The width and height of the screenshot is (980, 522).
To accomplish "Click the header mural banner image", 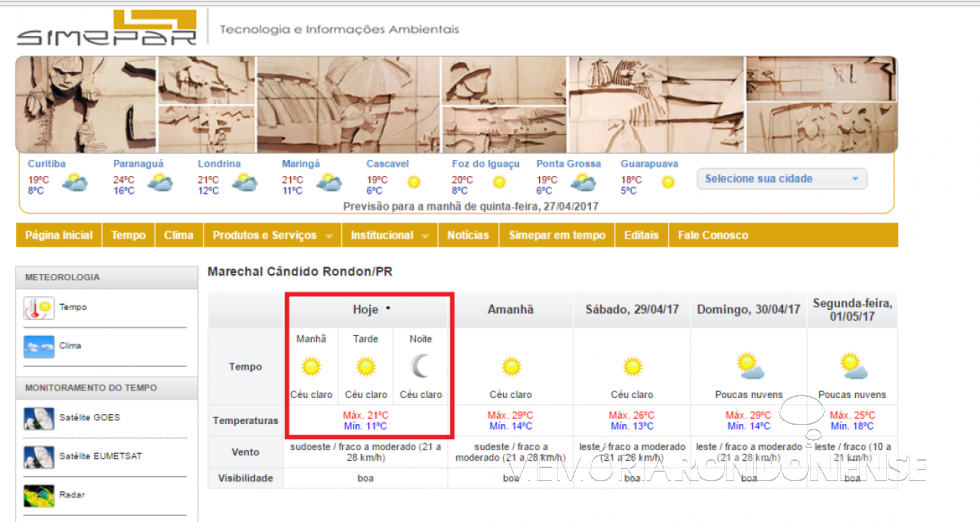I will coord(457,104).
